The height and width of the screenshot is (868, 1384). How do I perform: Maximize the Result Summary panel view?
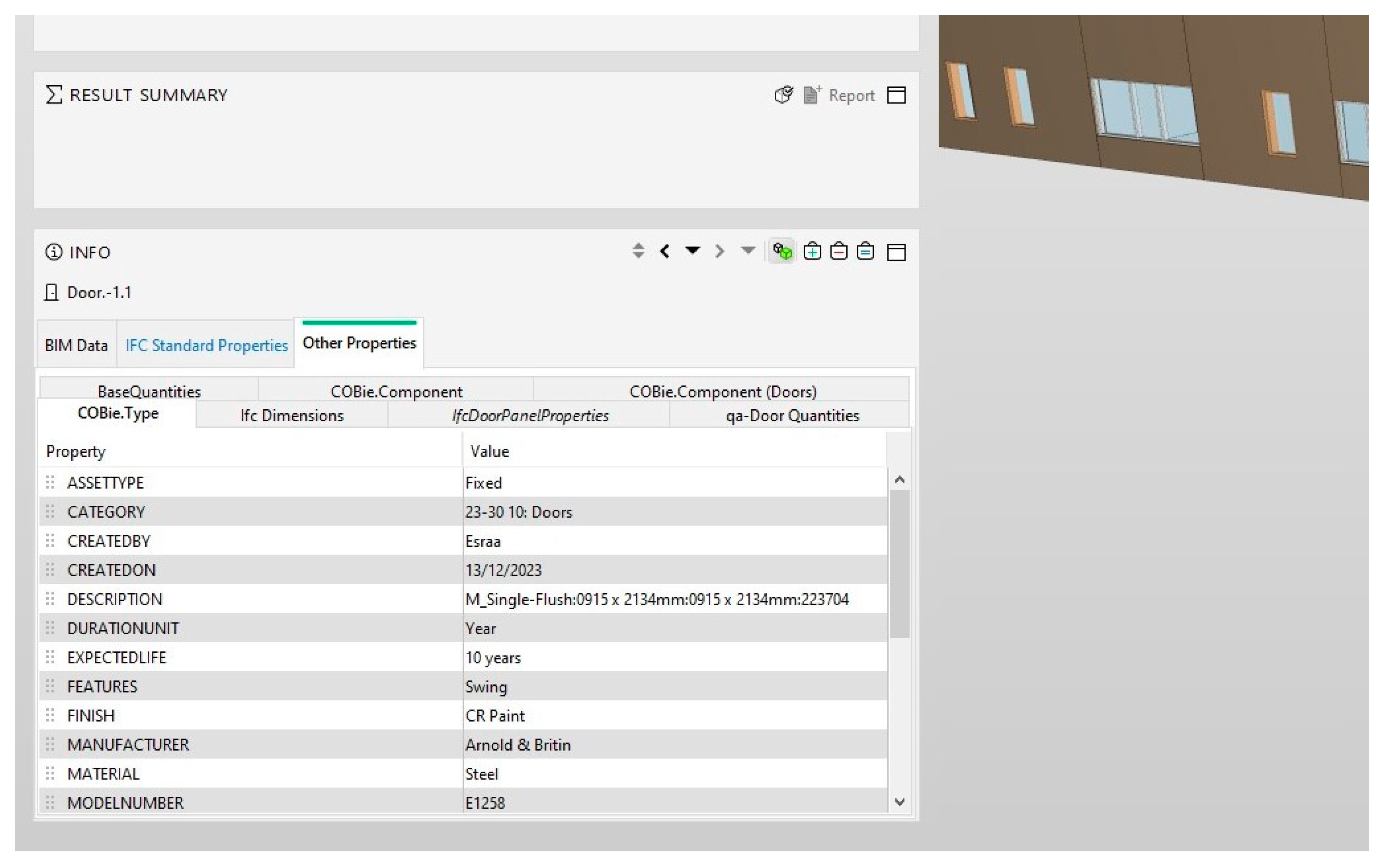[896, 95]
